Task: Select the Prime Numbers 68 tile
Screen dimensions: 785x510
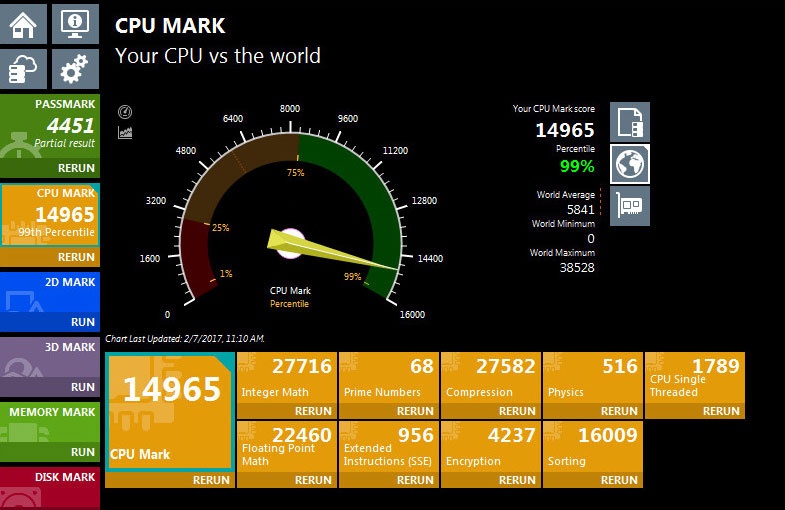Action: (389, 378)
